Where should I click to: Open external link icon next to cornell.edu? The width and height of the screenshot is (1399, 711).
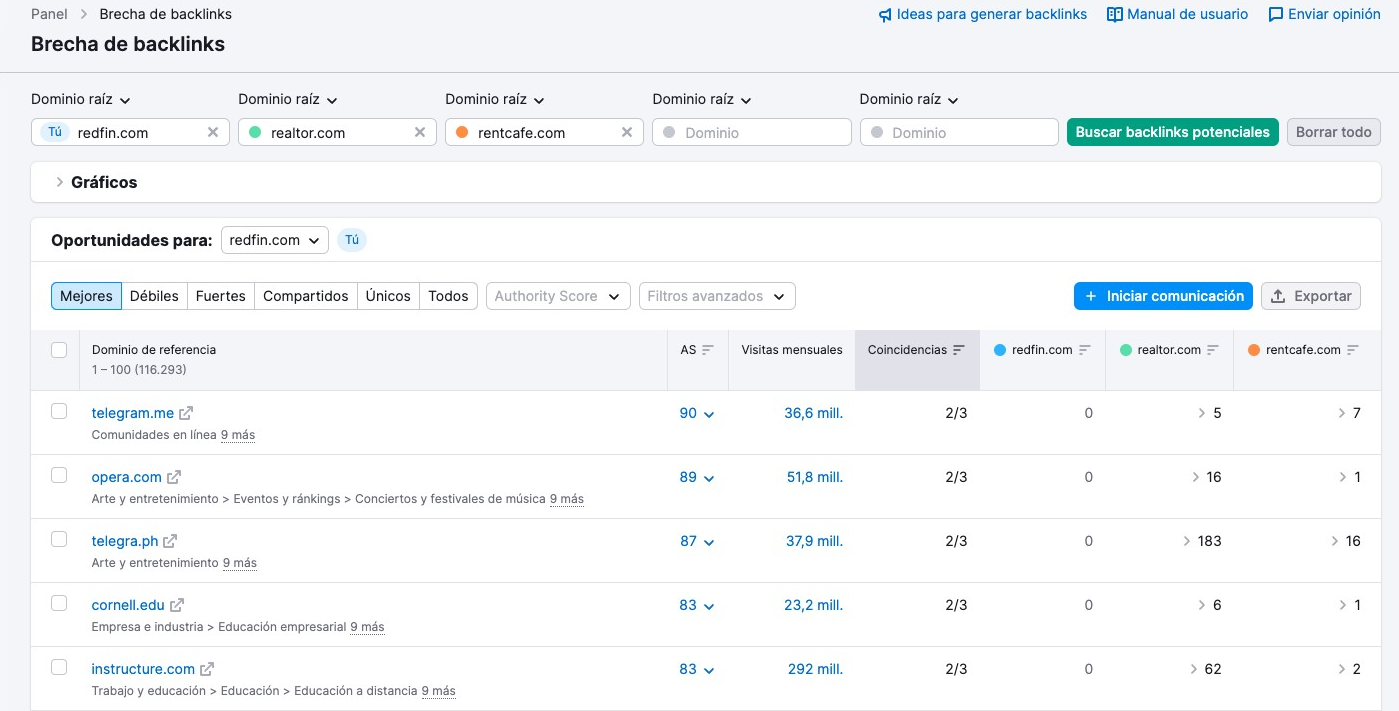click(177, 605)
